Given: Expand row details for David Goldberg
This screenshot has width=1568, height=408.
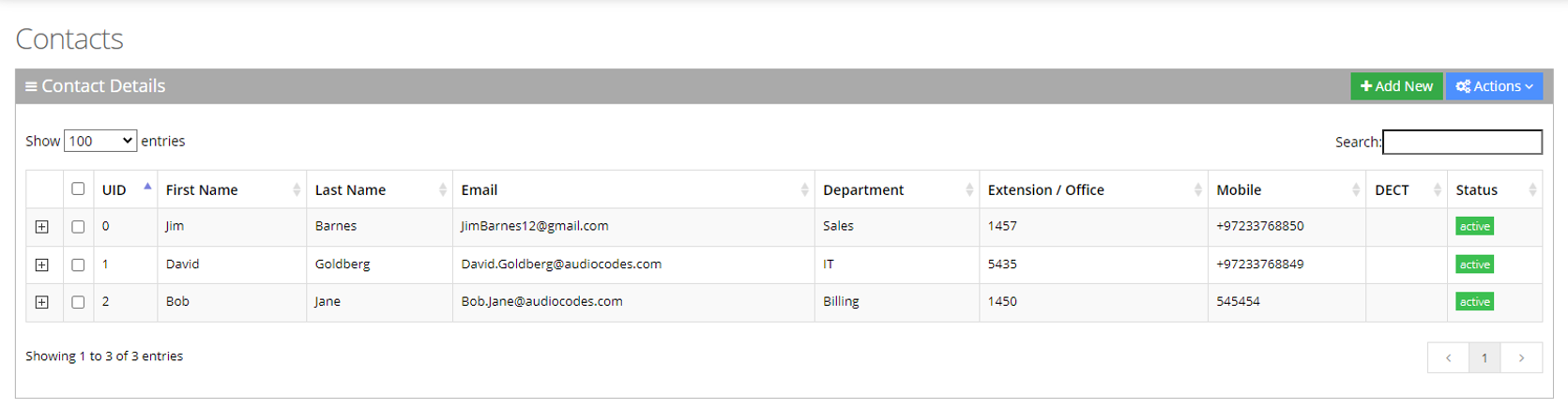Looking at the screenshot, I should click(42, 264).
